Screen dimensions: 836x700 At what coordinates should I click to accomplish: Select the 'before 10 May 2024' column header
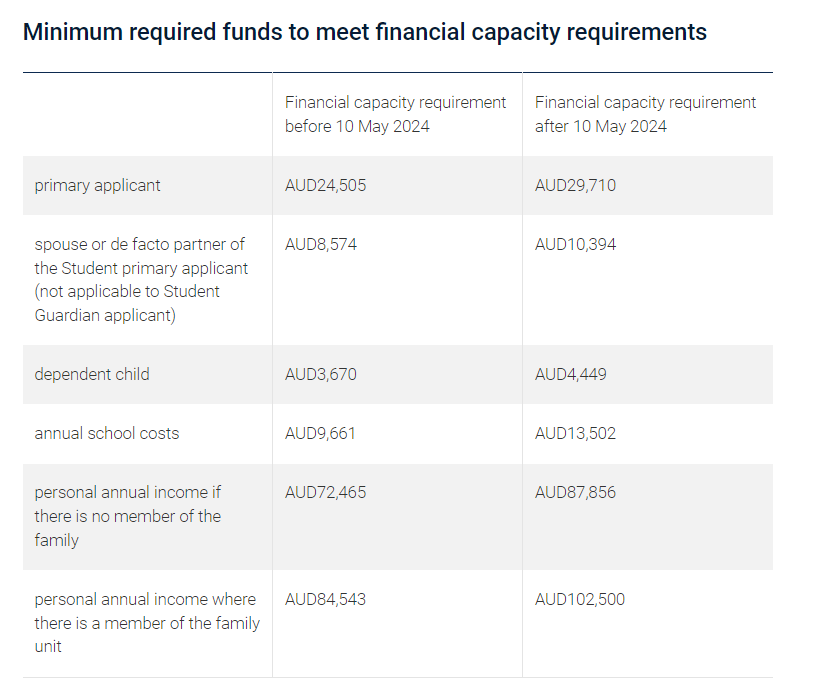tap(395, 114)
